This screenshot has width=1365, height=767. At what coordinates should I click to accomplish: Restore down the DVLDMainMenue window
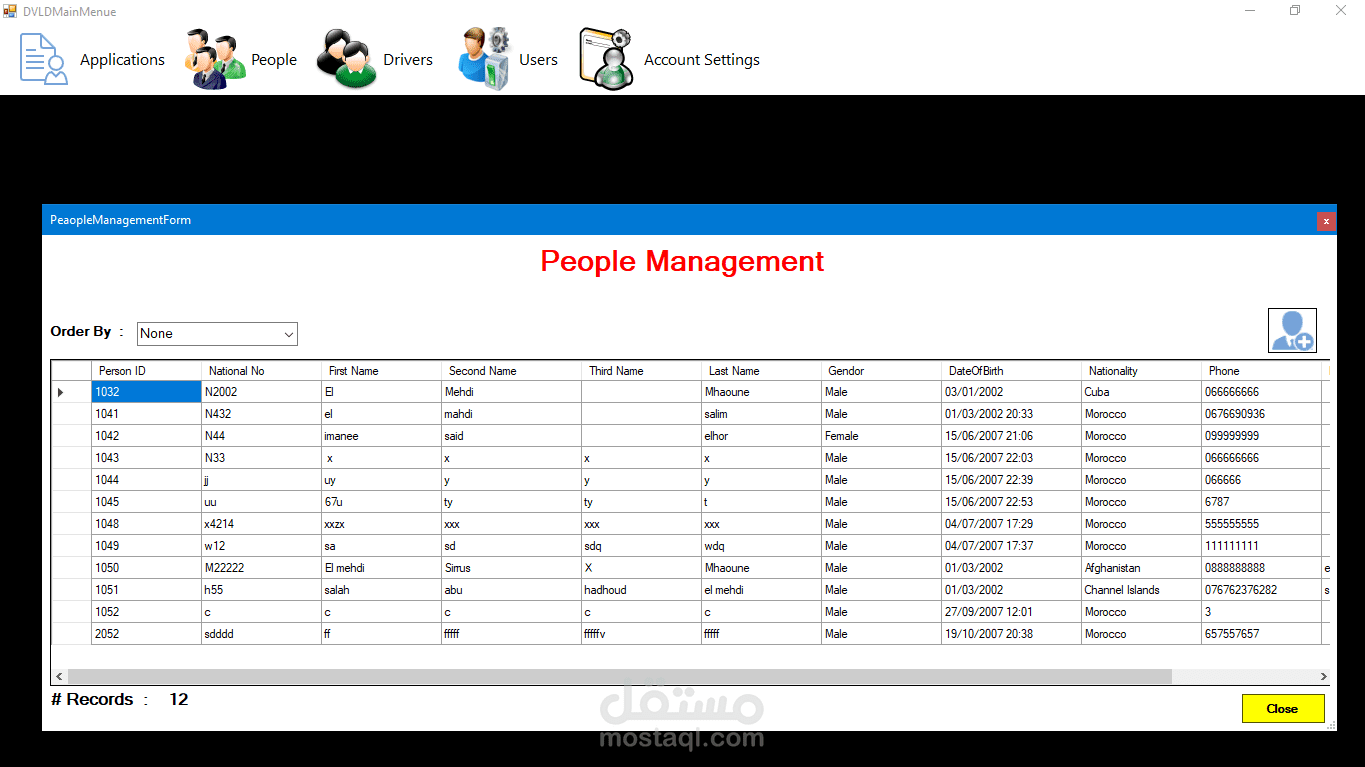[x=1295, y=10]
